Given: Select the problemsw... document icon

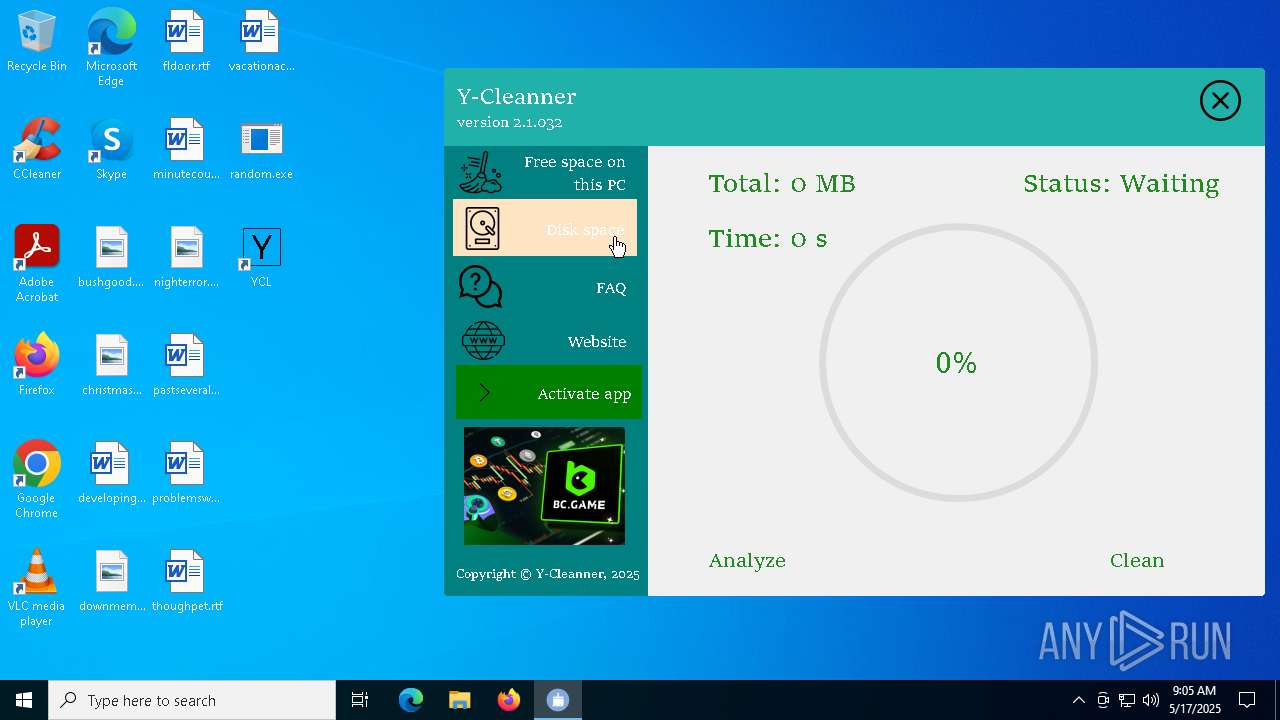Looking at the screenshot, I should [186, 473].
